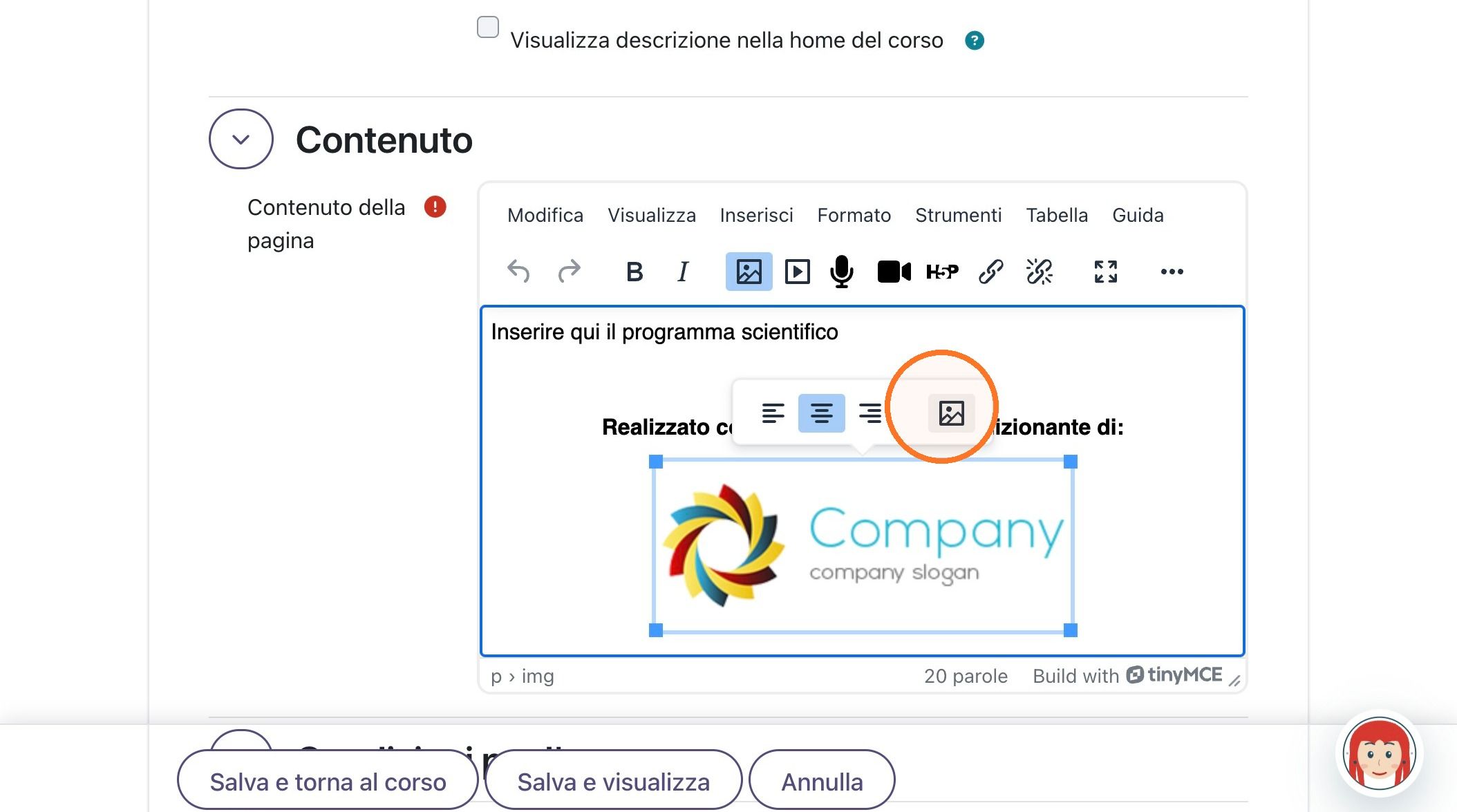Enable Visualizza descrizione nella home del corso
Screen dimensions: 1457x812
click(488, 27)
